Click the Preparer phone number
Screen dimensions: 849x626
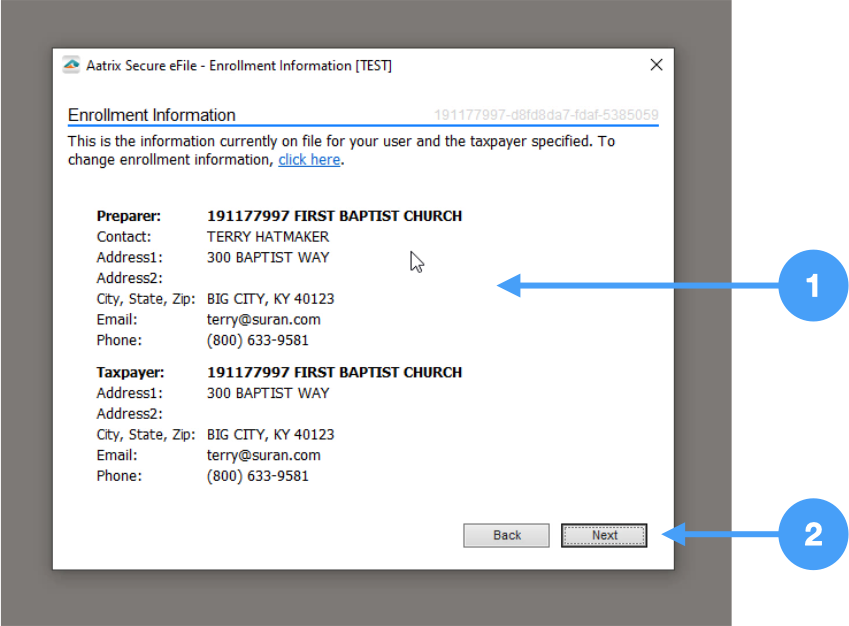257,340
